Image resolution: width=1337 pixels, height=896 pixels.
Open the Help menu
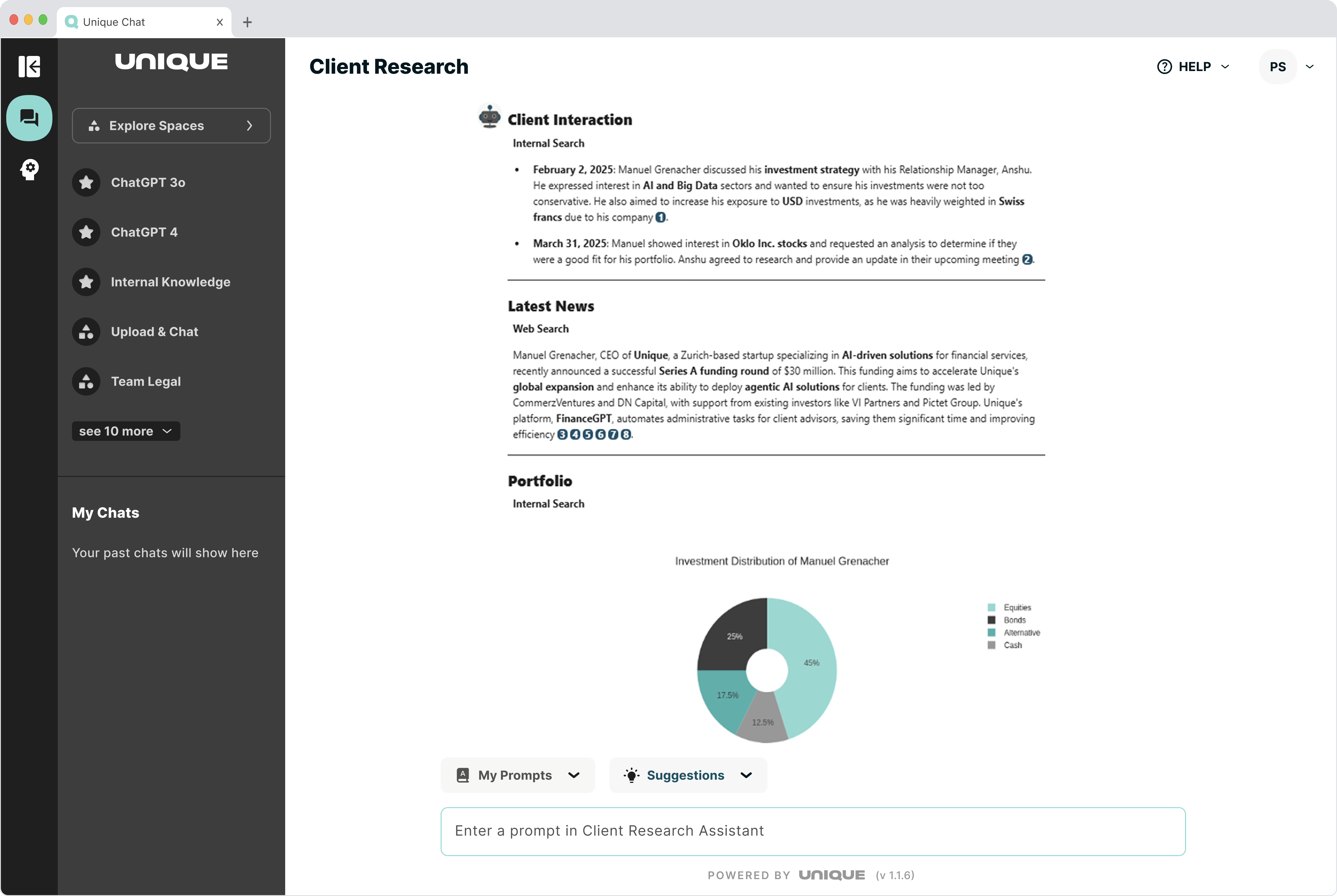pos(1195,66)
